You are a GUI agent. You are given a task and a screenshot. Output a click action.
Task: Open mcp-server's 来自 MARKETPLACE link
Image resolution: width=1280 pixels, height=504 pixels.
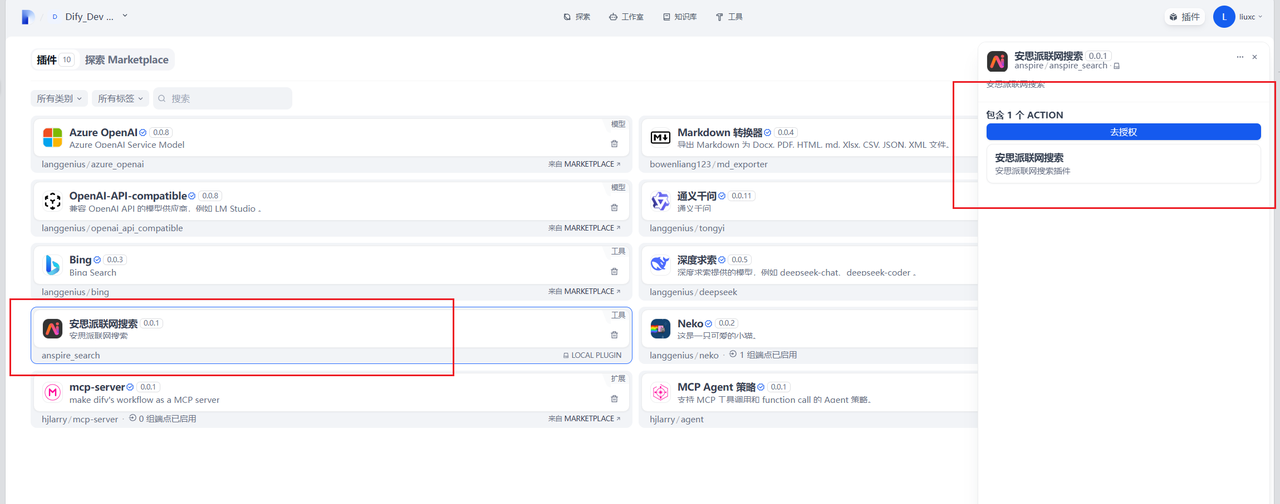coord(584,419)
